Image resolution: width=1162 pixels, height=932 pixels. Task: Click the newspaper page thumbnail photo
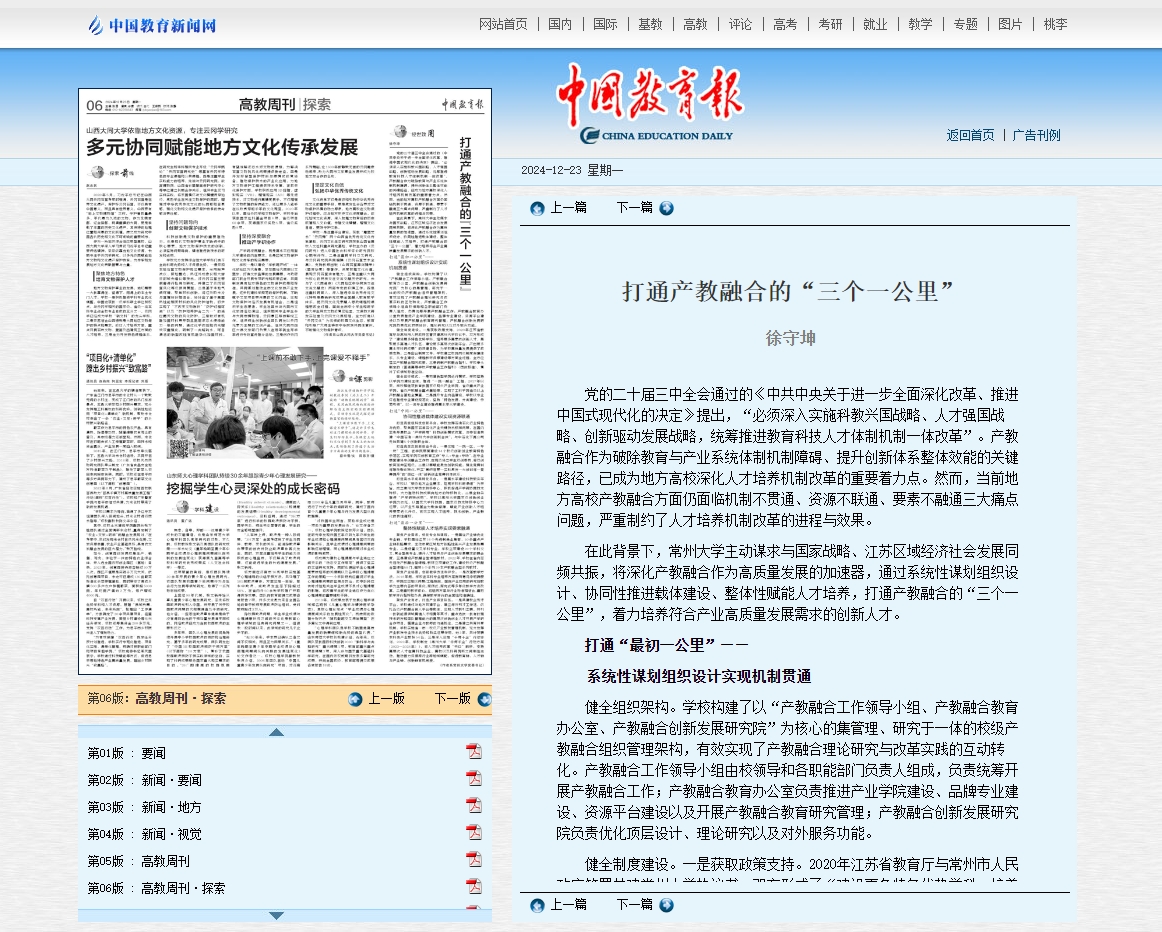(x=284, y=380)
